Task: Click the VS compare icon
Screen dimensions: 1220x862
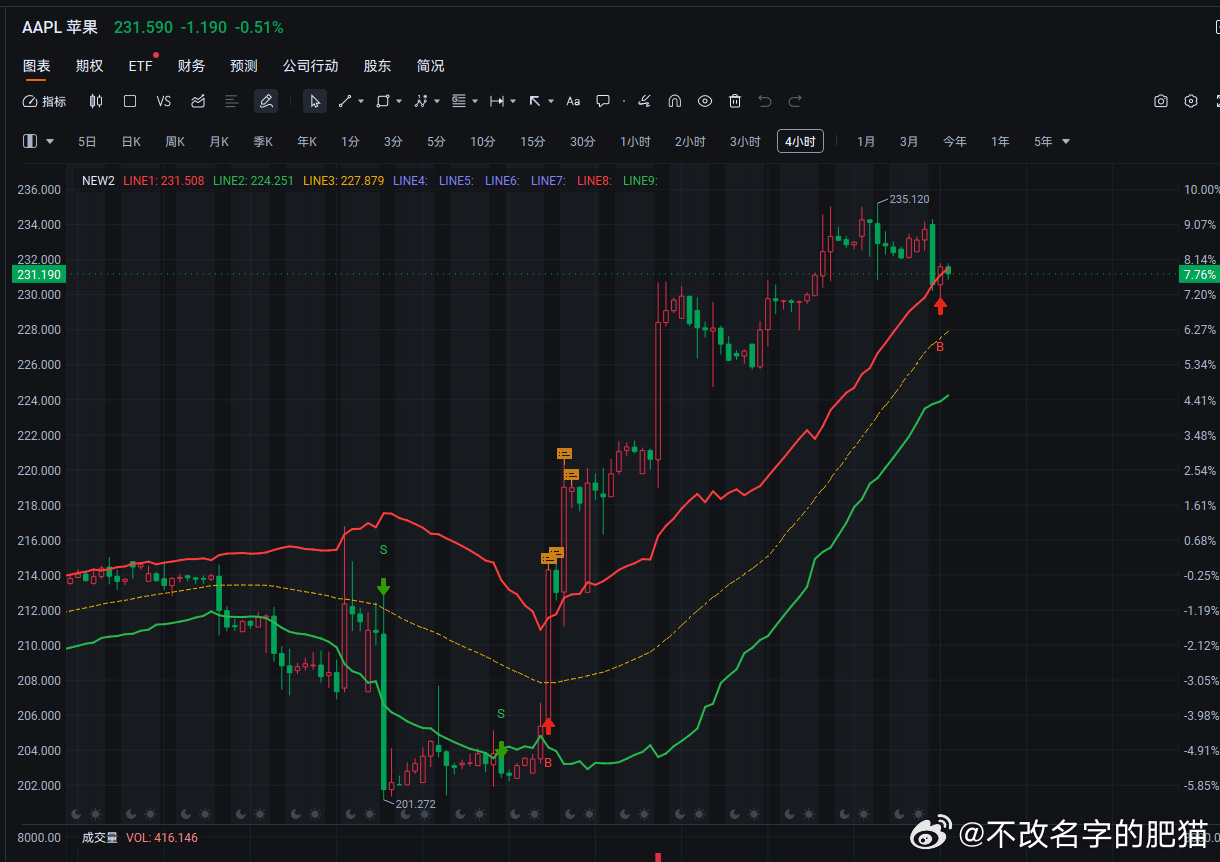Action: (164, 101)
